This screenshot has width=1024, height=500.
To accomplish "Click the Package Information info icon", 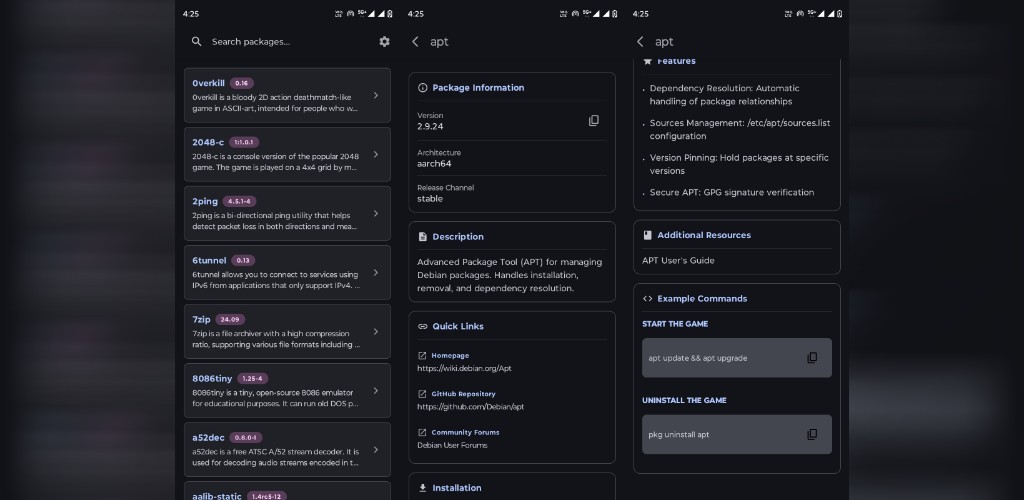I will click(x=423, y=87).
